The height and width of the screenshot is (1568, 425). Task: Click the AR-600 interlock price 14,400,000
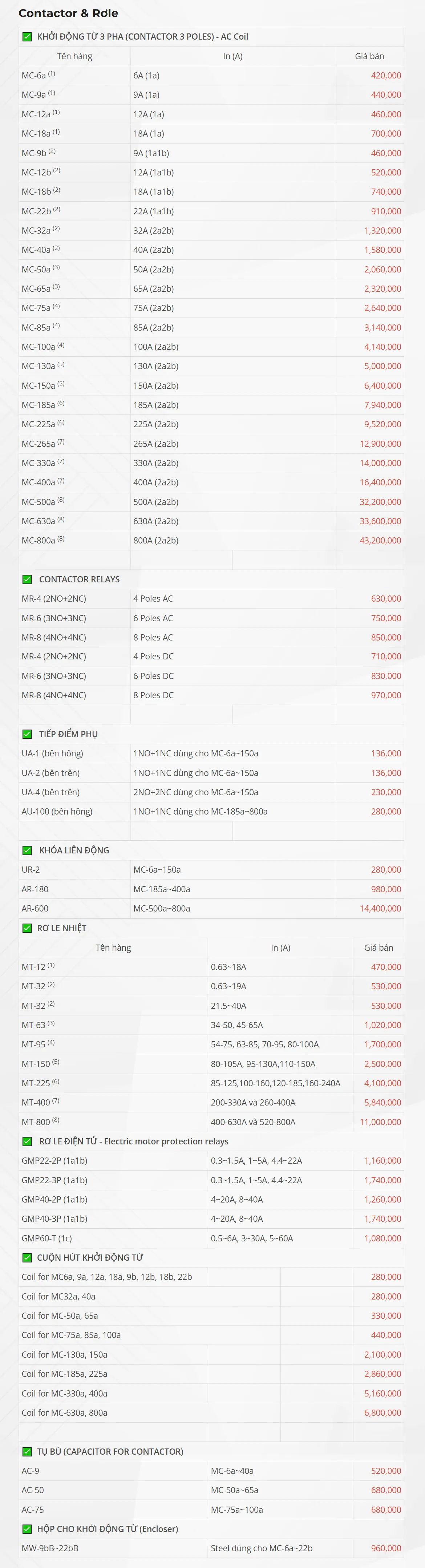pyautogui.click(x=380, y=908)
